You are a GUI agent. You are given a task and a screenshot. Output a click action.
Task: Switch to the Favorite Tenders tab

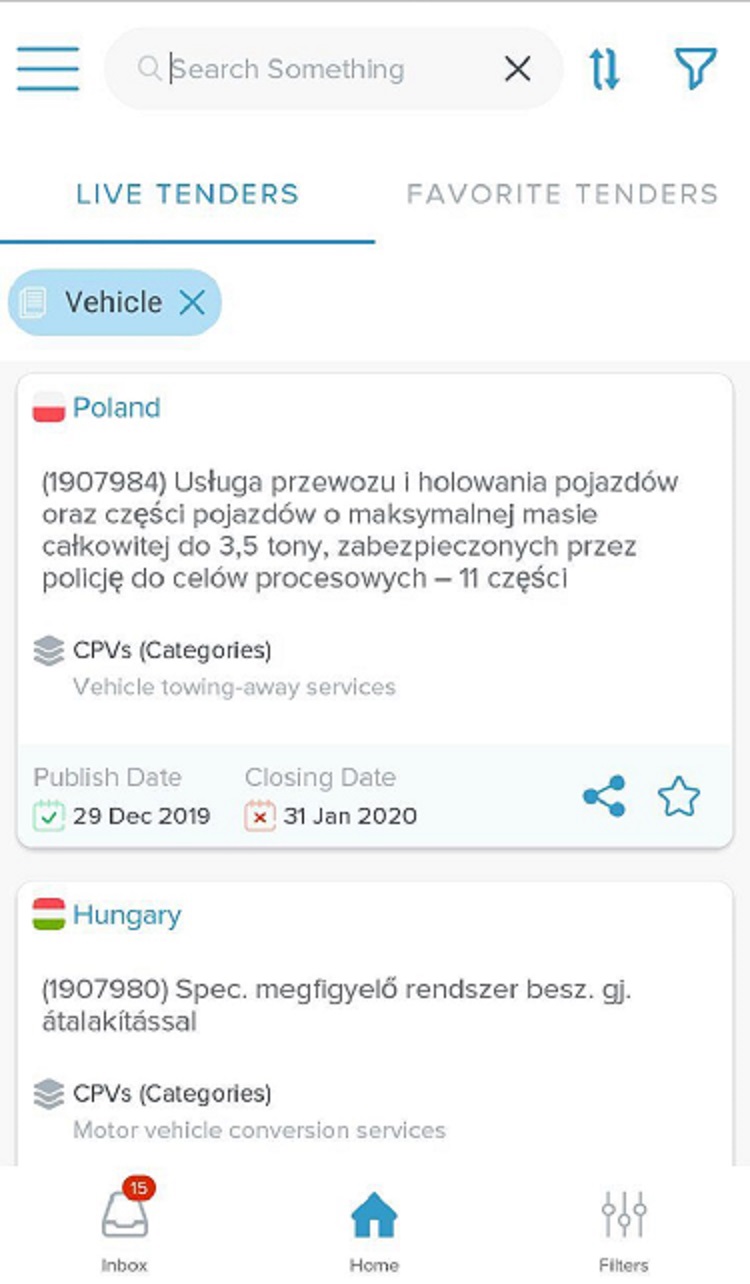pyautogui.click(x=562, y=193)
